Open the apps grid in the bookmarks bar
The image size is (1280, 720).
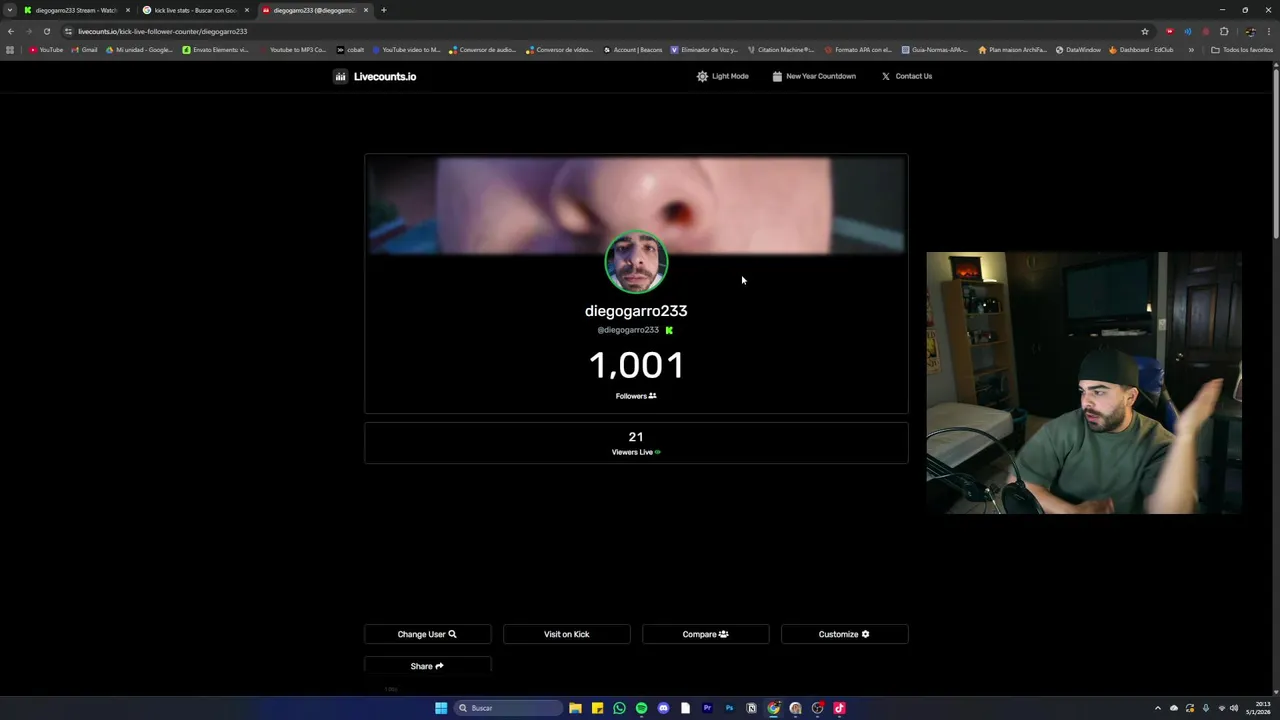point(10,50)
